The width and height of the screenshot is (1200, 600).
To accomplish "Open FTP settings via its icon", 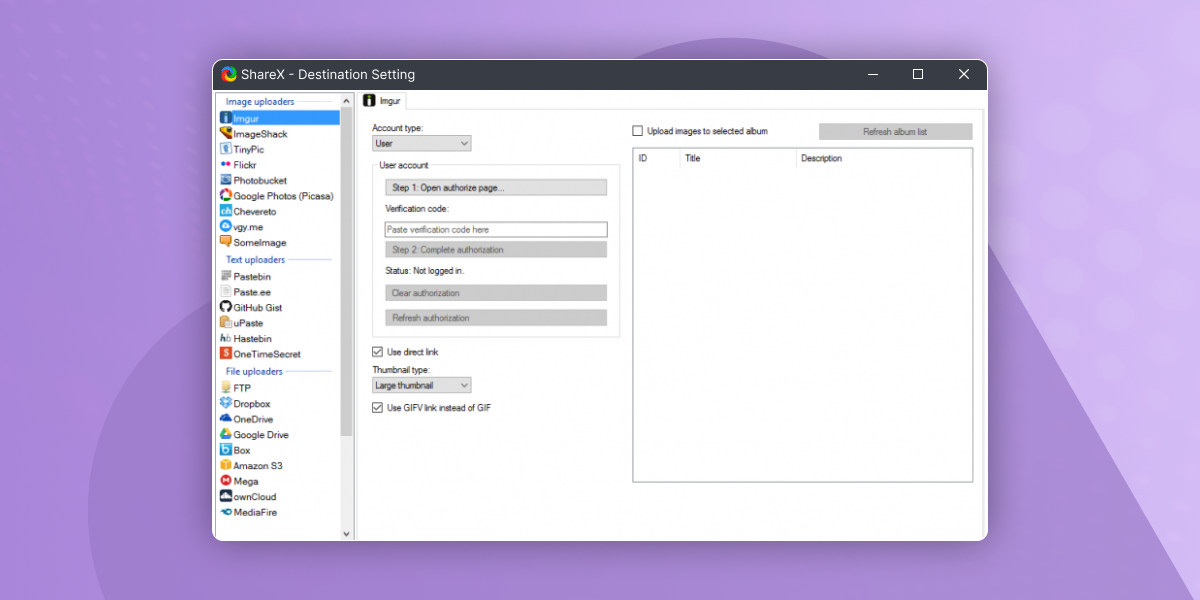I will click(226, 388).
